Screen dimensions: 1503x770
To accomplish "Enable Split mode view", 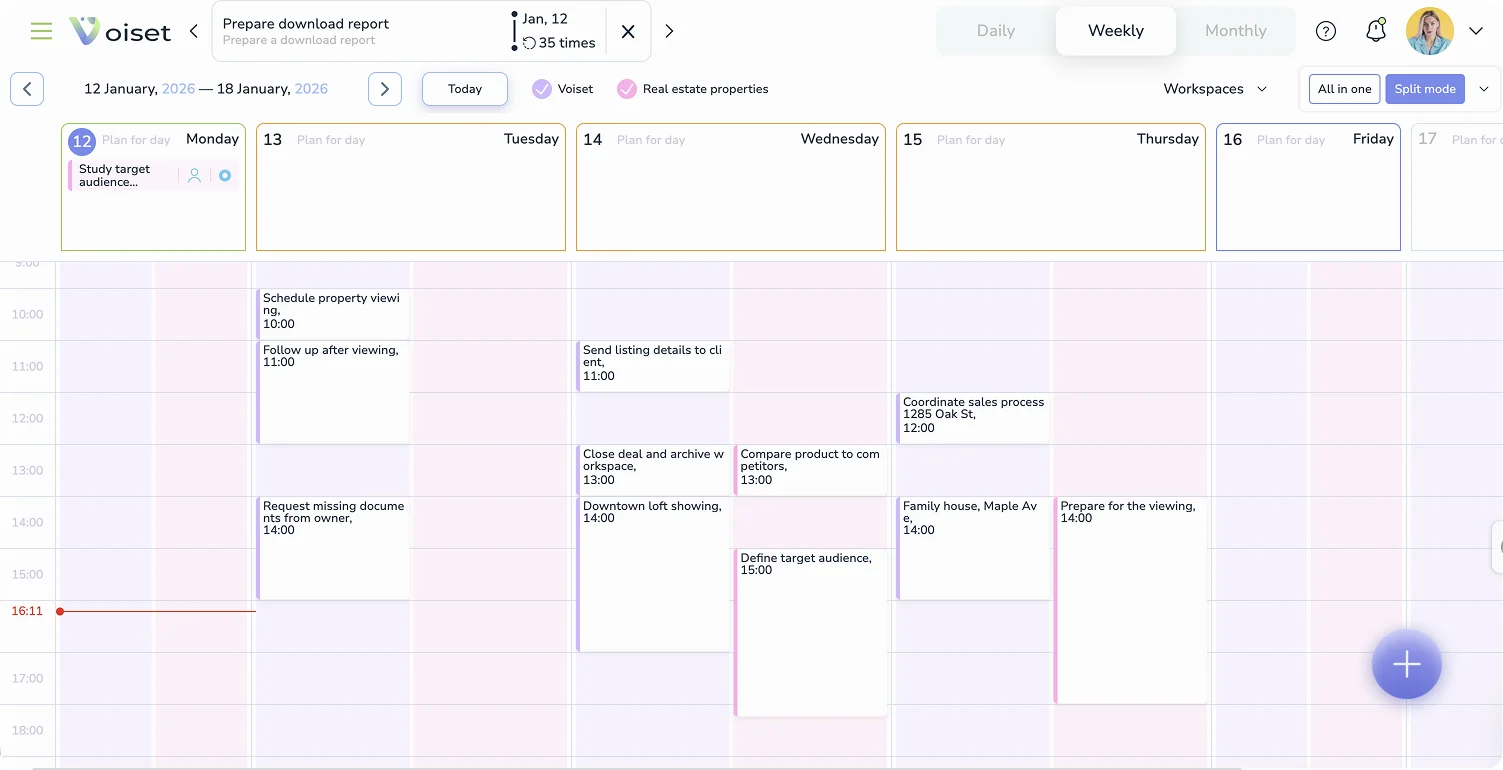I will (x=1424, y=88).
